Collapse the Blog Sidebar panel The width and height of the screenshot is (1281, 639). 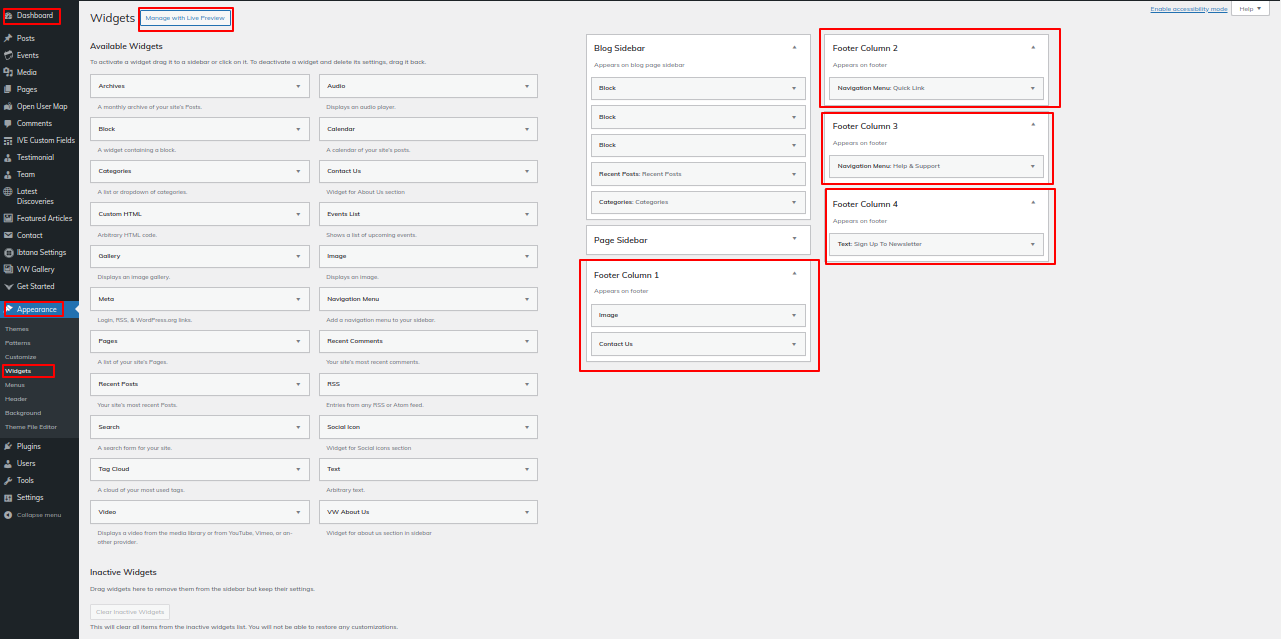[794, 47]
